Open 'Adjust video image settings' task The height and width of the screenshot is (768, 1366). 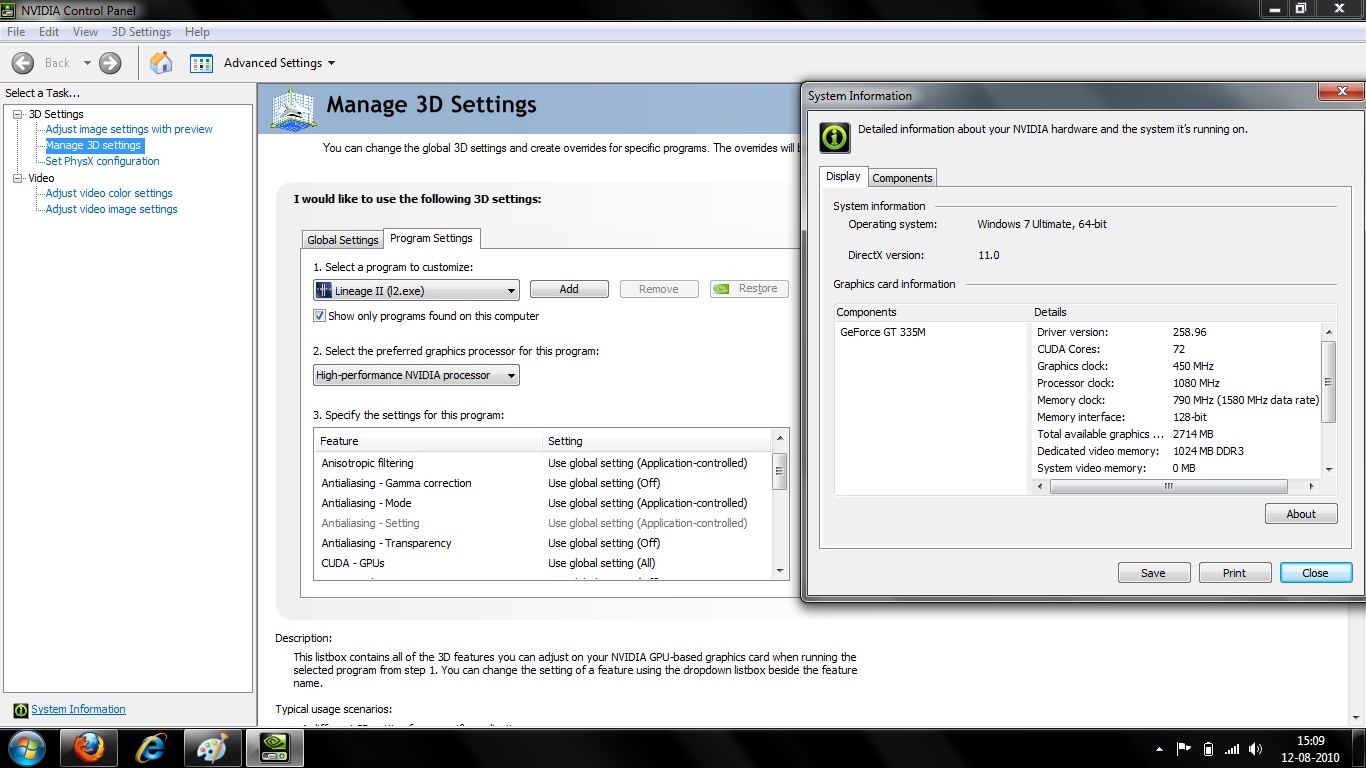(x=112, y=209)
